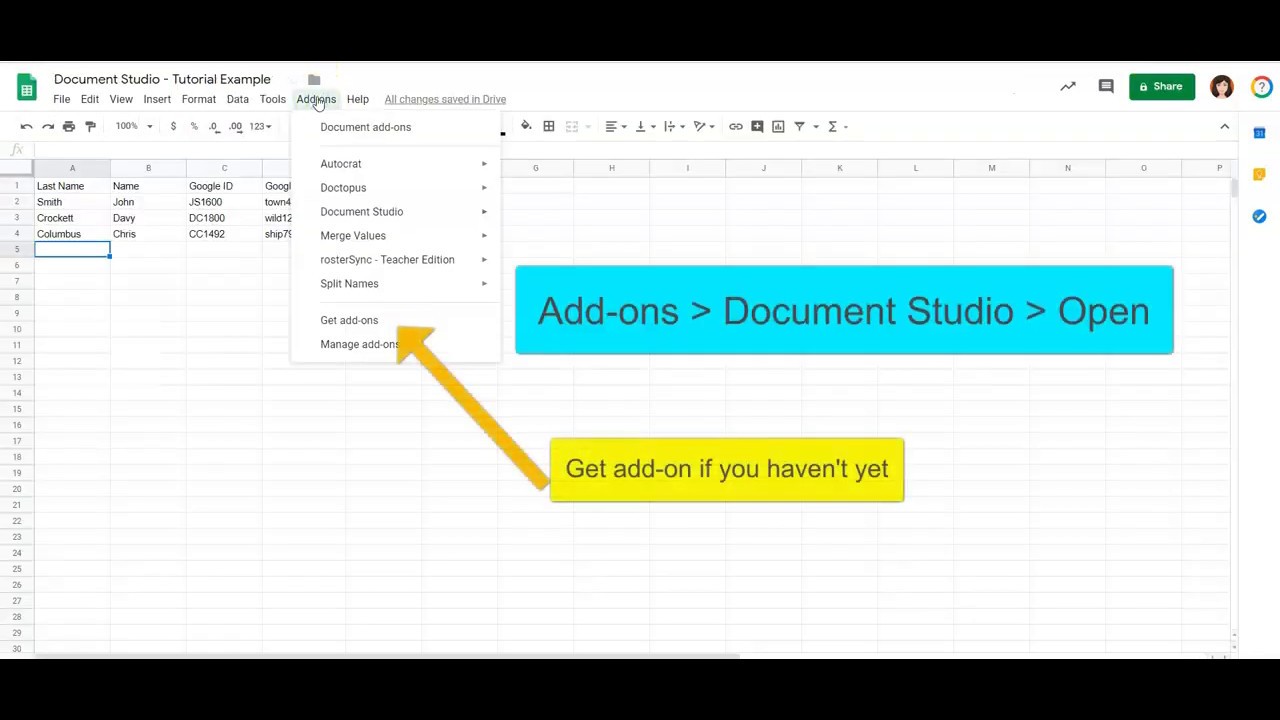Print the spreadsheet
The height and width of the screenshot is (720, 1280).
pyautogui.click(x=69, y=126)
